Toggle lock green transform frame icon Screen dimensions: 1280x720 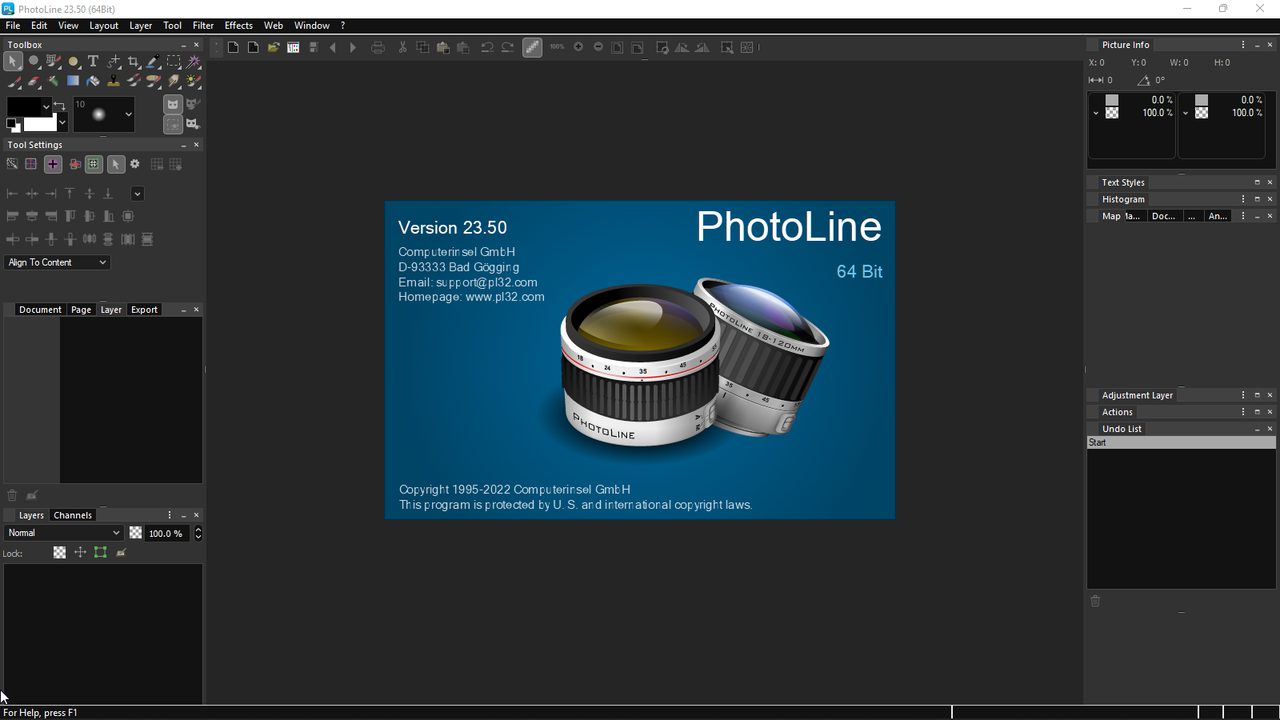100,552
